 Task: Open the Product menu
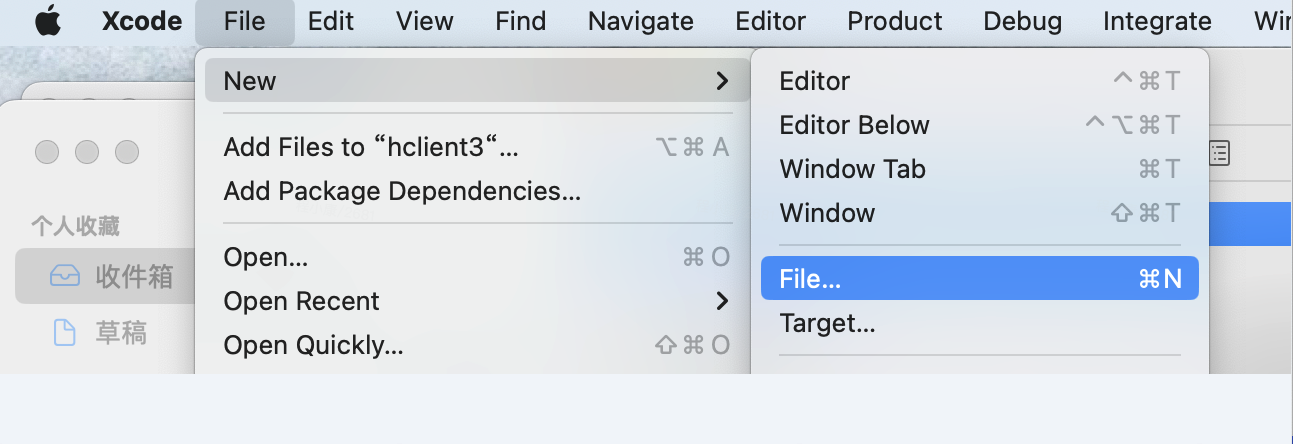tap(894, 21)
